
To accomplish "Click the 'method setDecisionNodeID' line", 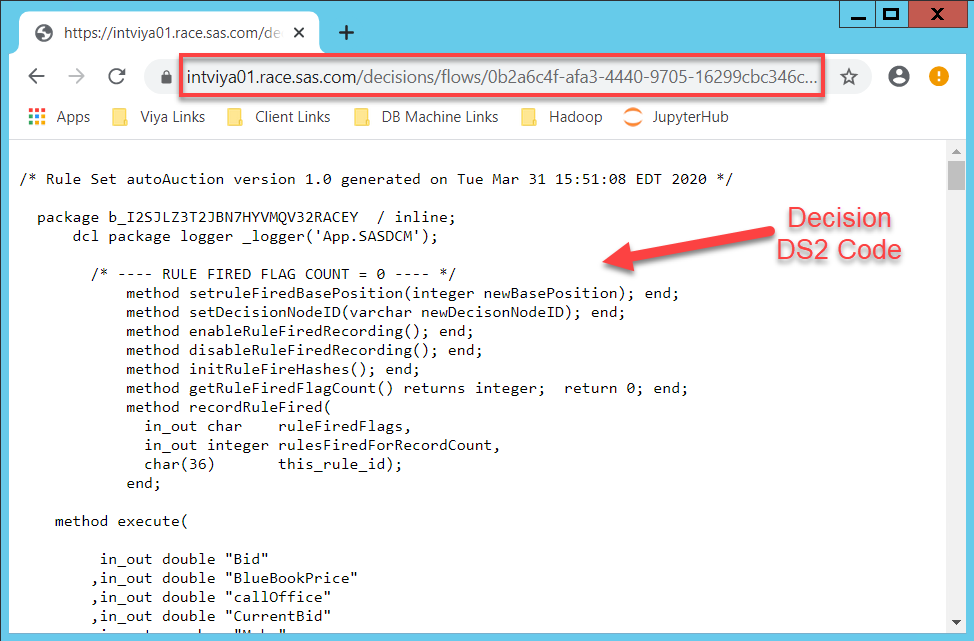I will click(376, 312).
